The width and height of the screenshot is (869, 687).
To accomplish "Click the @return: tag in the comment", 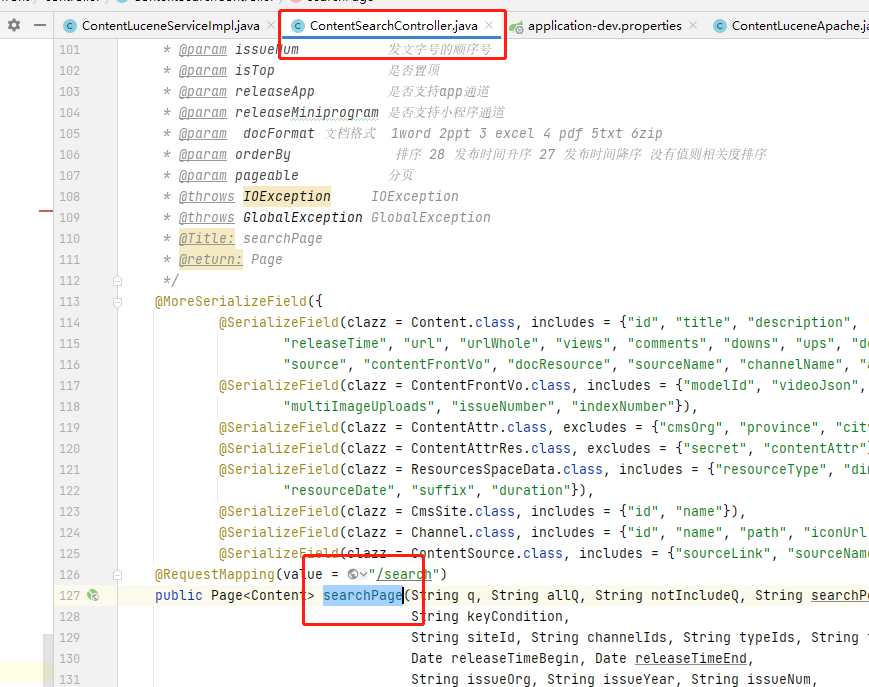I will (x=211, y=260).
